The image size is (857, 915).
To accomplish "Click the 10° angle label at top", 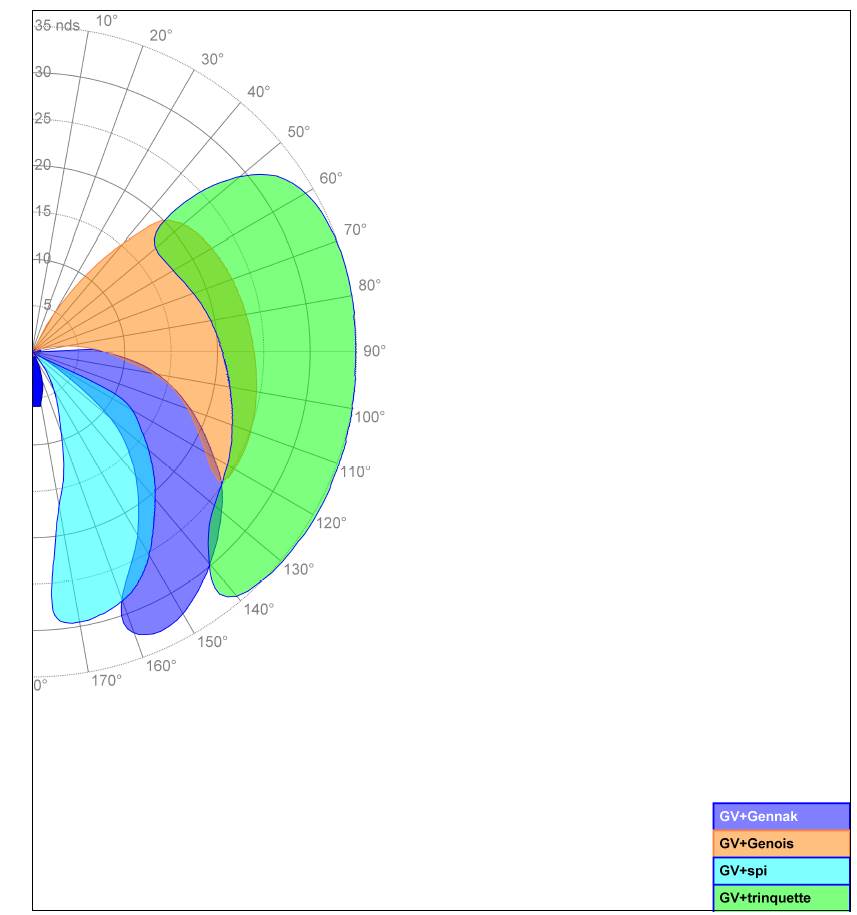I will (107, 20).
